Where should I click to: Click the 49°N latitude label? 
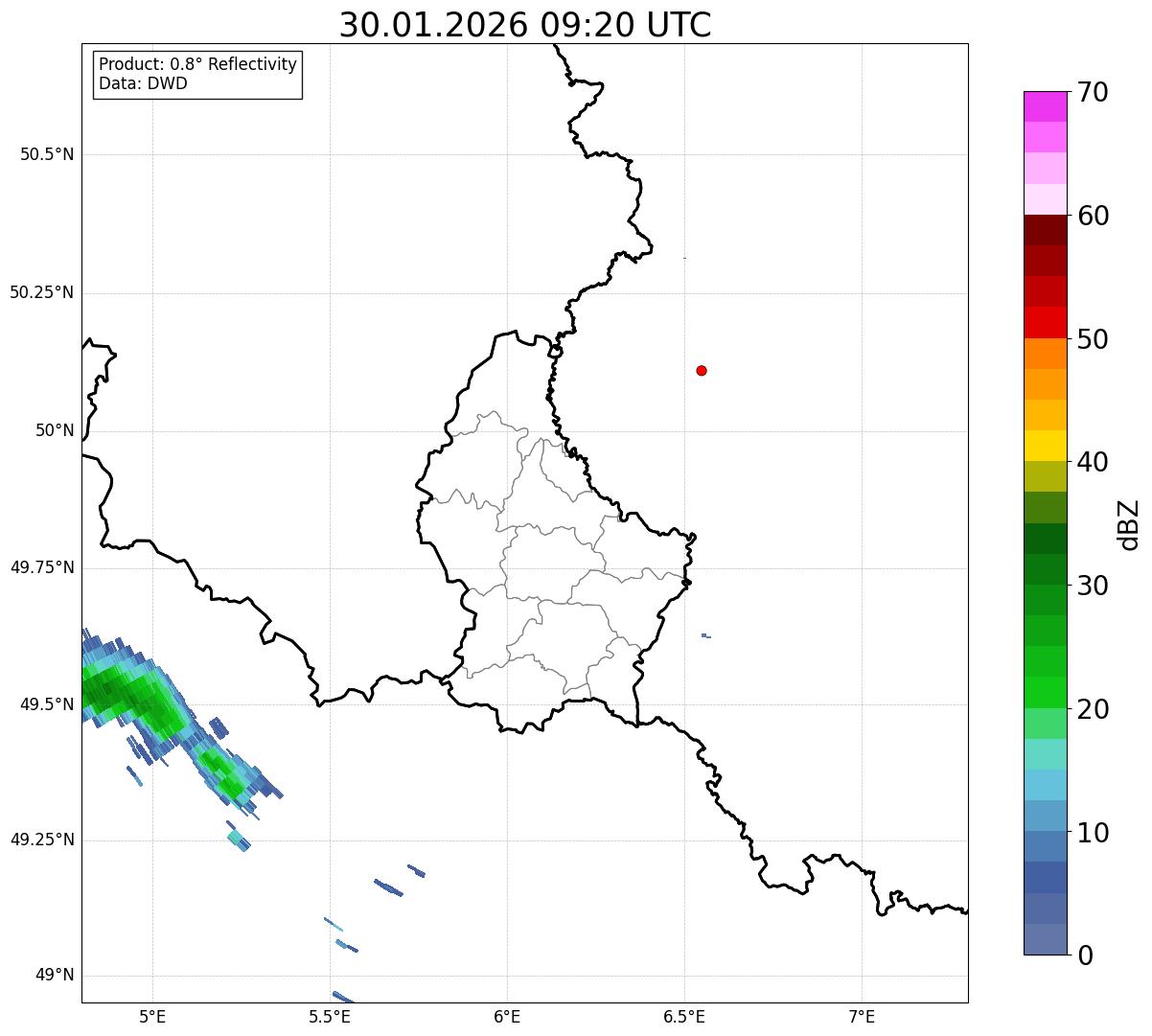point(55,976)
